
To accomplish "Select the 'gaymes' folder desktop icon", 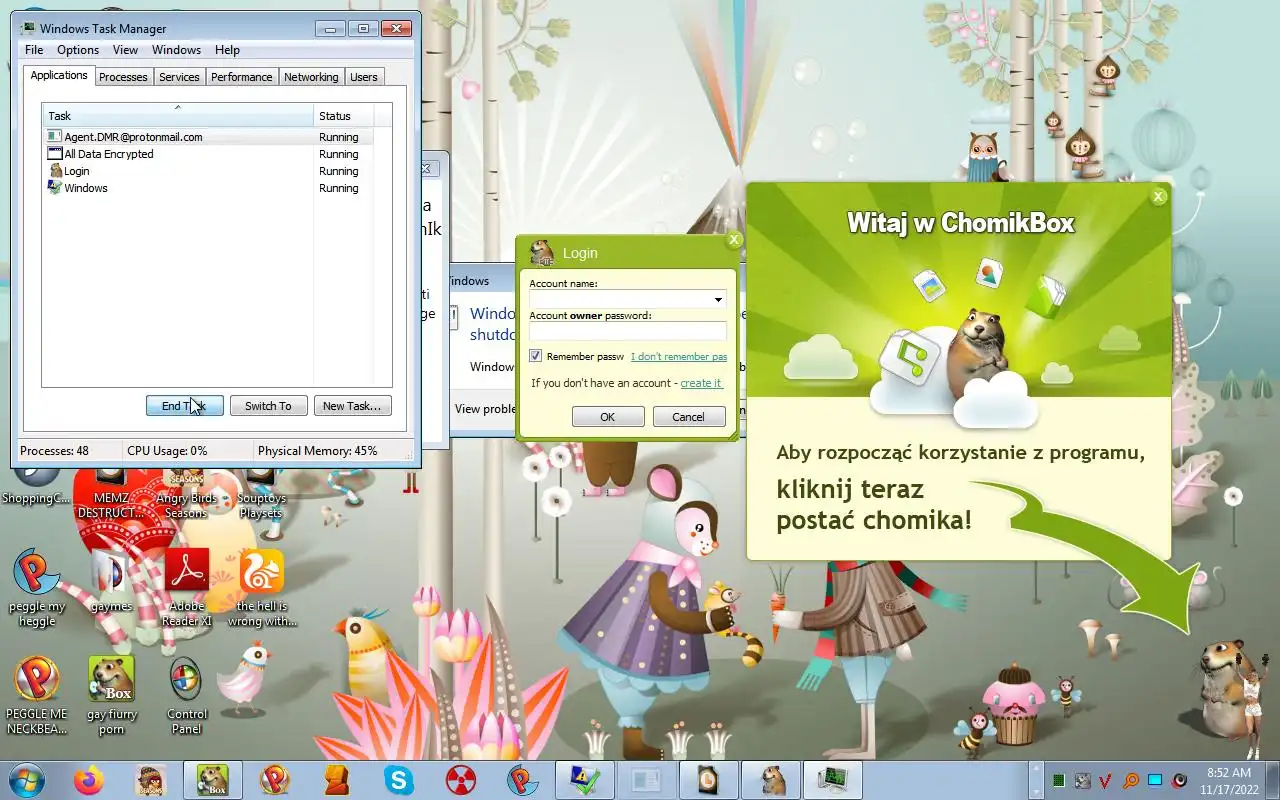I will [x=111, y=581].
